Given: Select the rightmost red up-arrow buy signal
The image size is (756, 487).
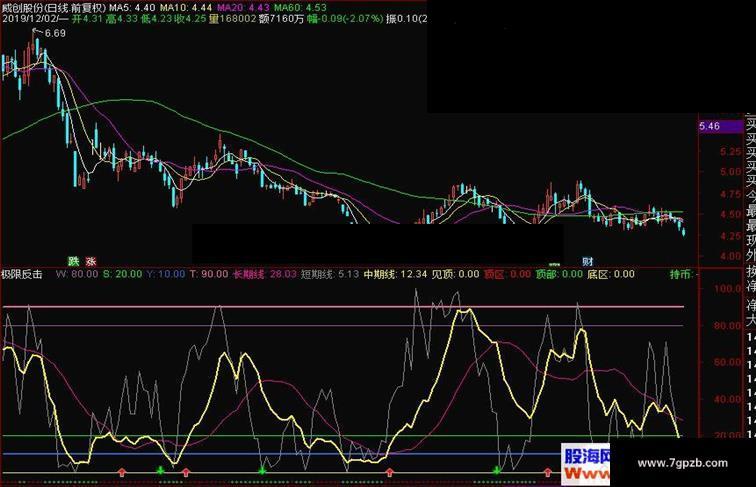Looking at the screenshot, I should click(x=548, y=472).
